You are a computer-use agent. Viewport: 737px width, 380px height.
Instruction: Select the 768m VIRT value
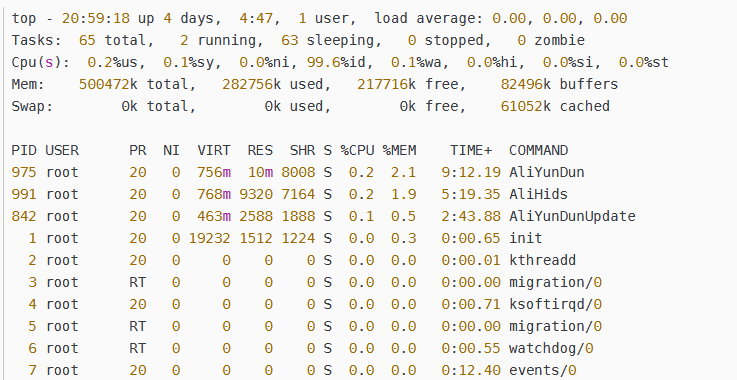[x=214, y=194]
